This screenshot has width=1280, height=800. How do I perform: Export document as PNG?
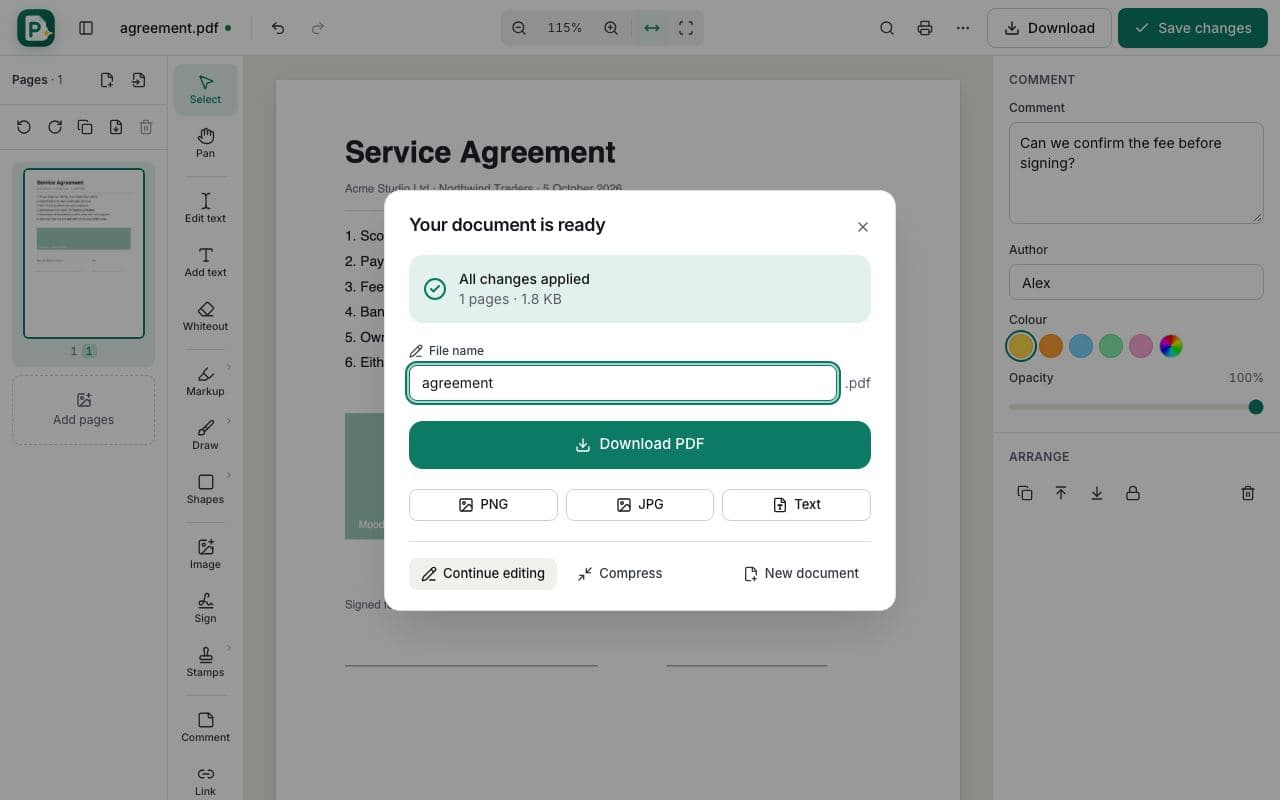pyautogui.click(x=483, y=505)
